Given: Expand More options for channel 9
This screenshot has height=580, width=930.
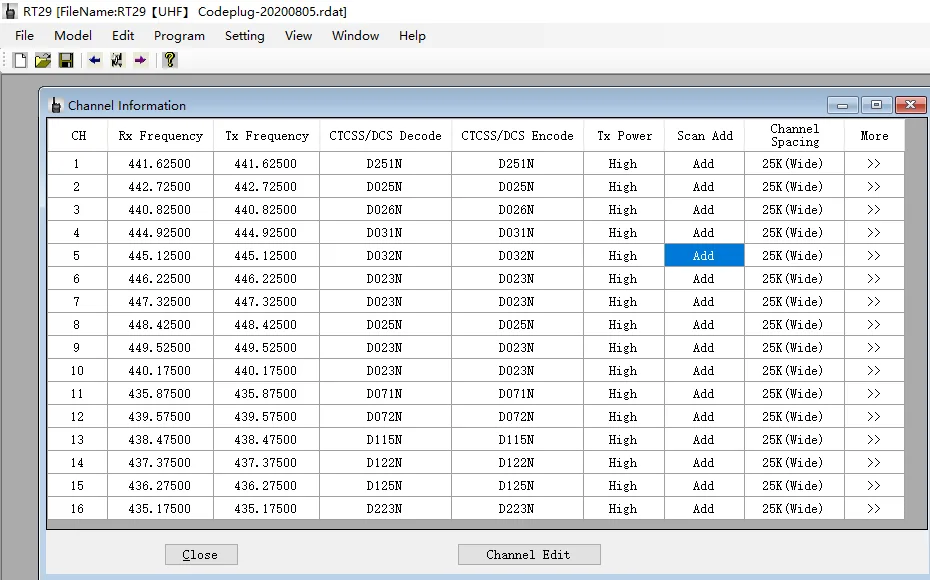Looking at the screenshot, I should point(874,348).
